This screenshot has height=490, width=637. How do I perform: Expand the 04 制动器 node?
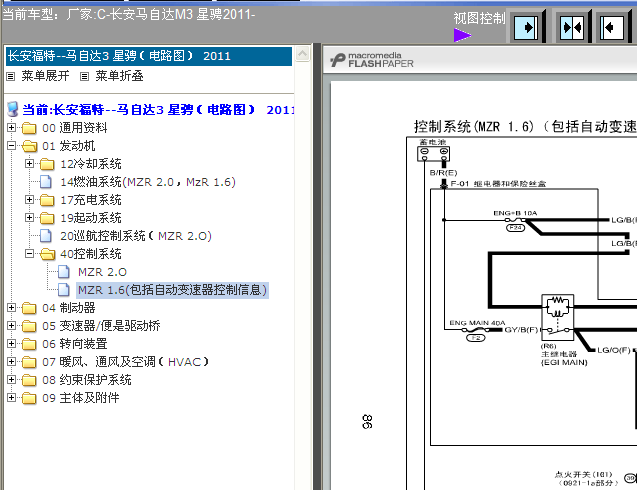[11, 308]
